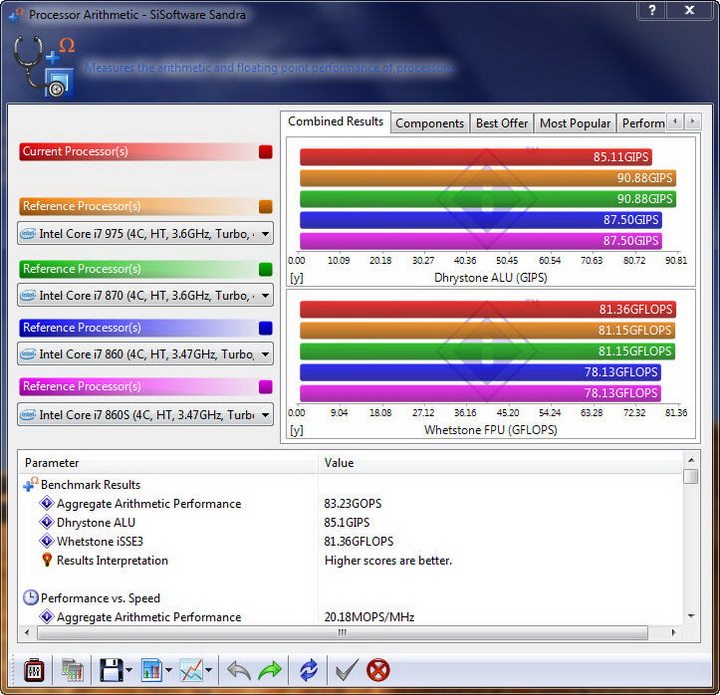720x695 pixels.
Task: Click the Value column header
Action: pos(501,463)
